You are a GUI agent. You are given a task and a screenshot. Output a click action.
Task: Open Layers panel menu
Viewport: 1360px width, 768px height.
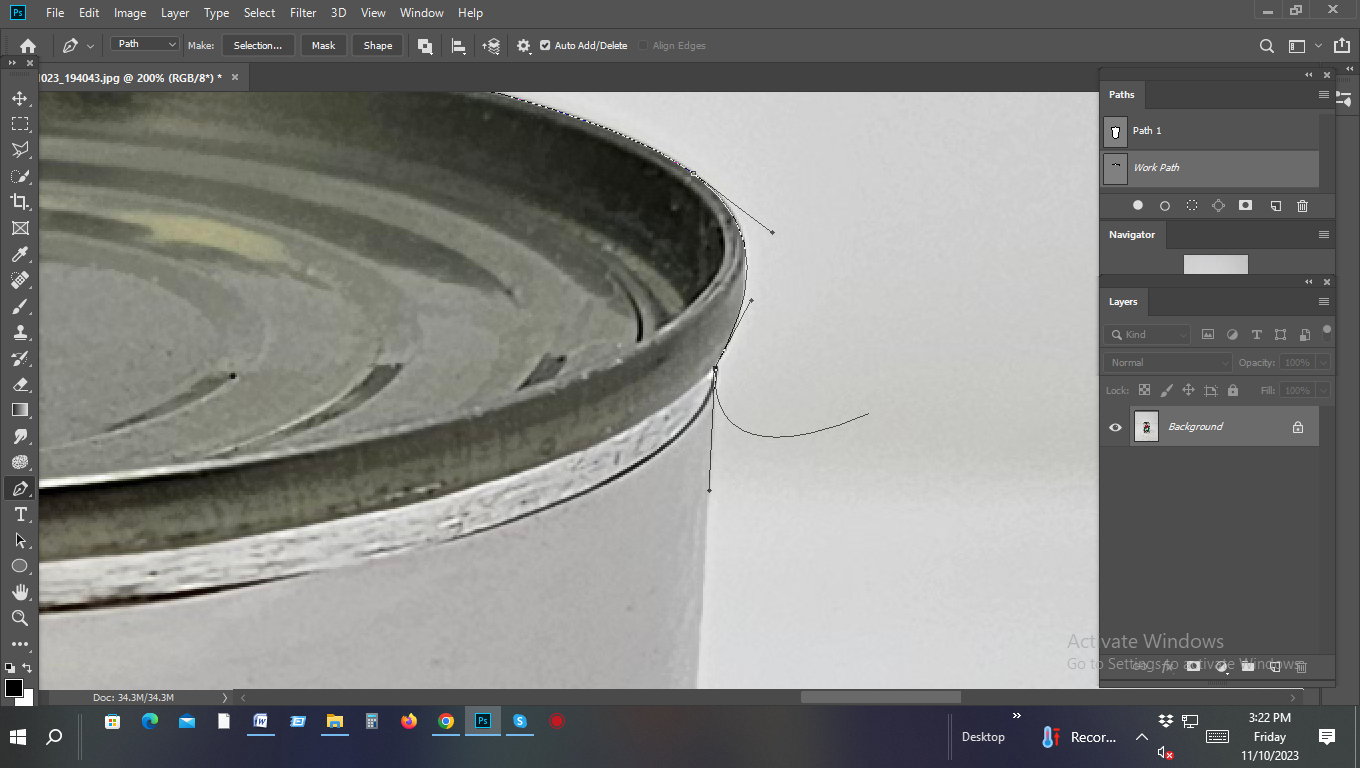point(1324,301)
